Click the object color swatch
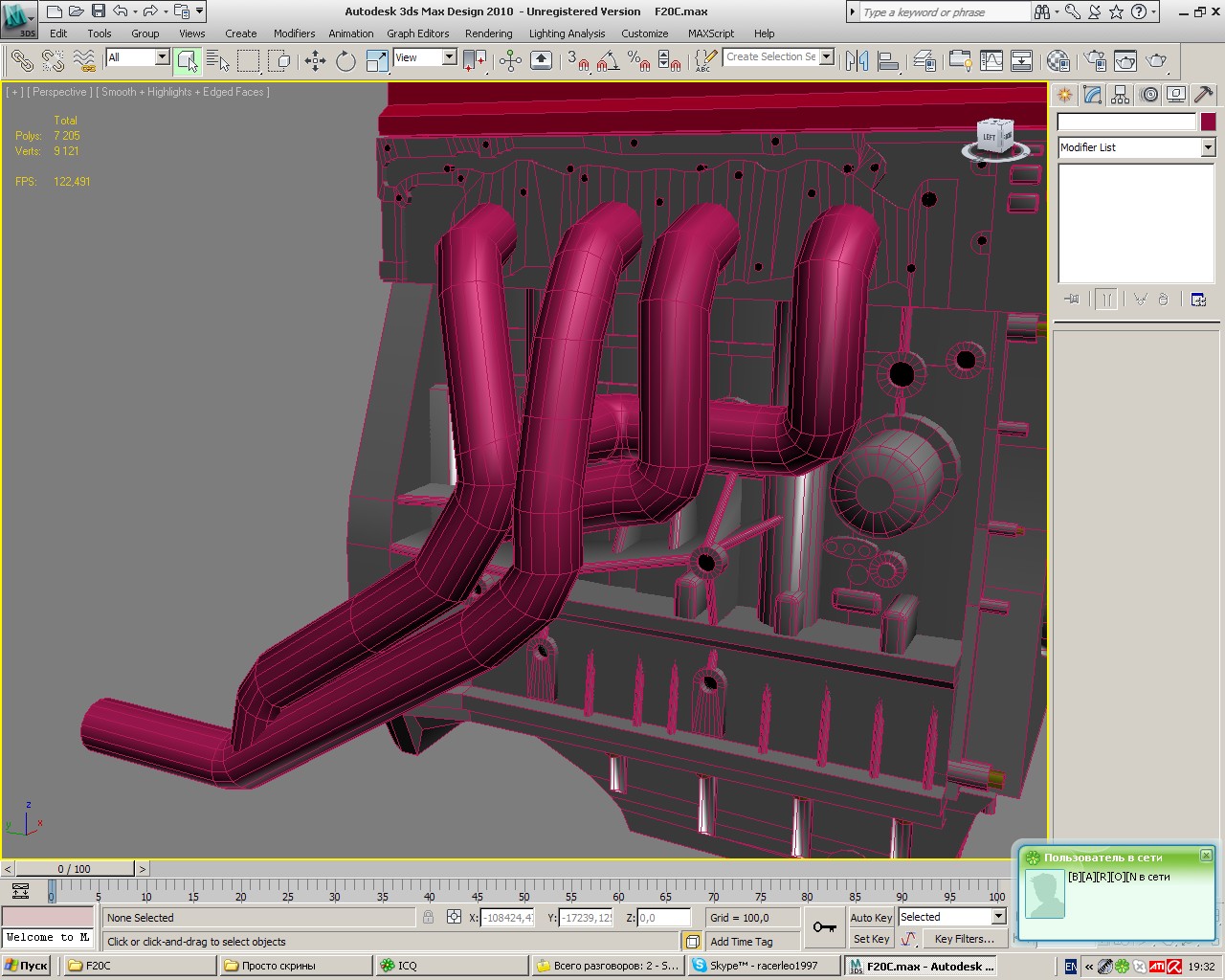This screenshot has width=1225, height=980. click(1208, 122)
